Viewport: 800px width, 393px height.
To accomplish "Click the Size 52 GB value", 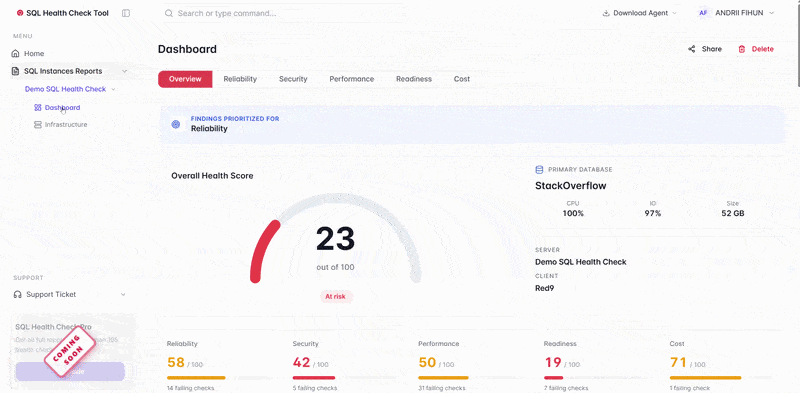I will click(733, 213).
